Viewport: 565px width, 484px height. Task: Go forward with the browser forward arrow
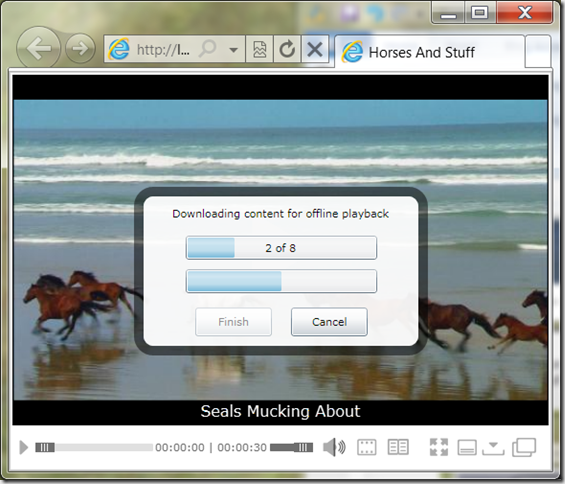pos(80,48)
